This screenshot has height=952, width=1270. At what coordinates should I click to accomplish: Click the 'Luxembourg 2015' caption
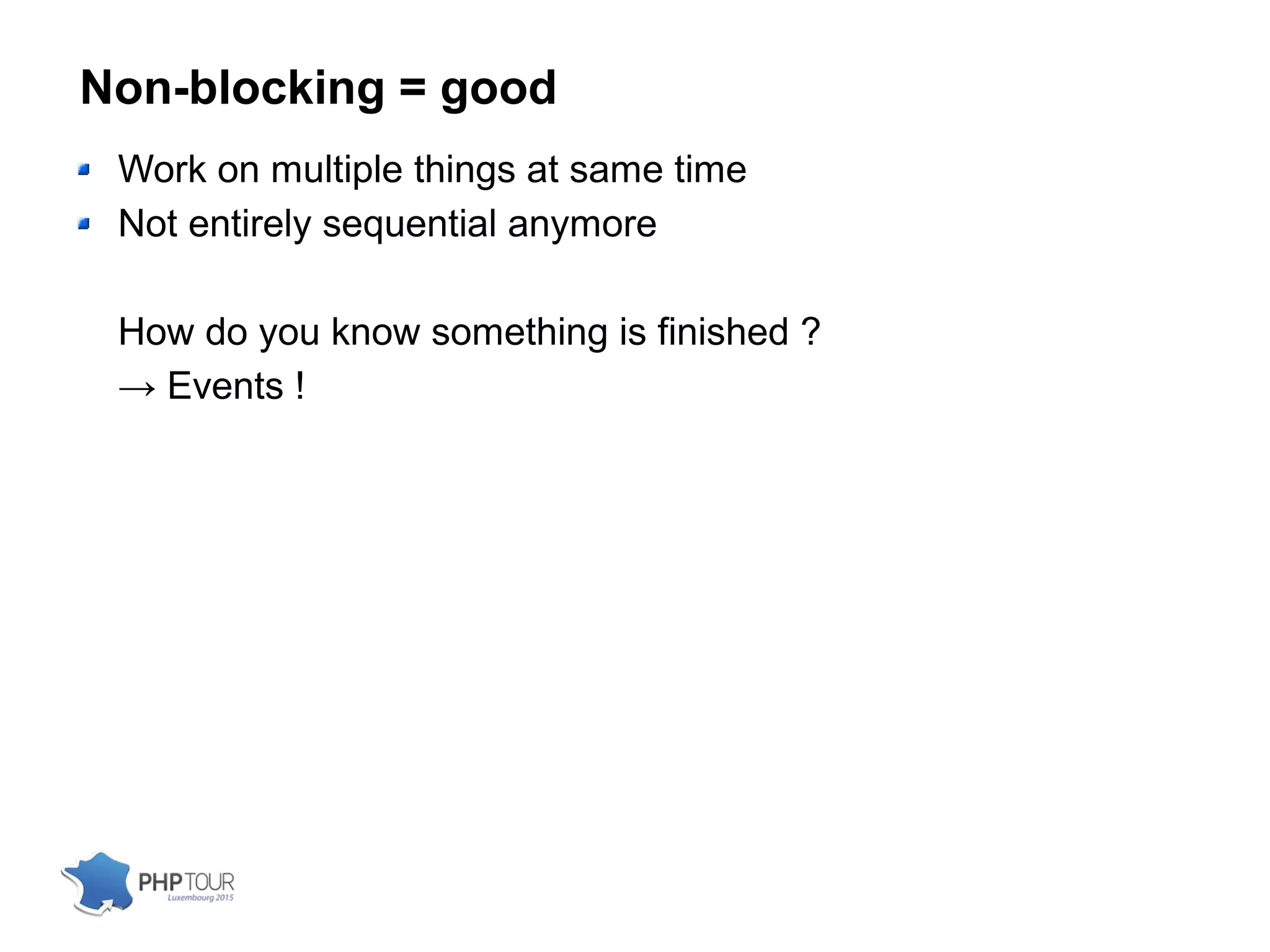[200, 897]
